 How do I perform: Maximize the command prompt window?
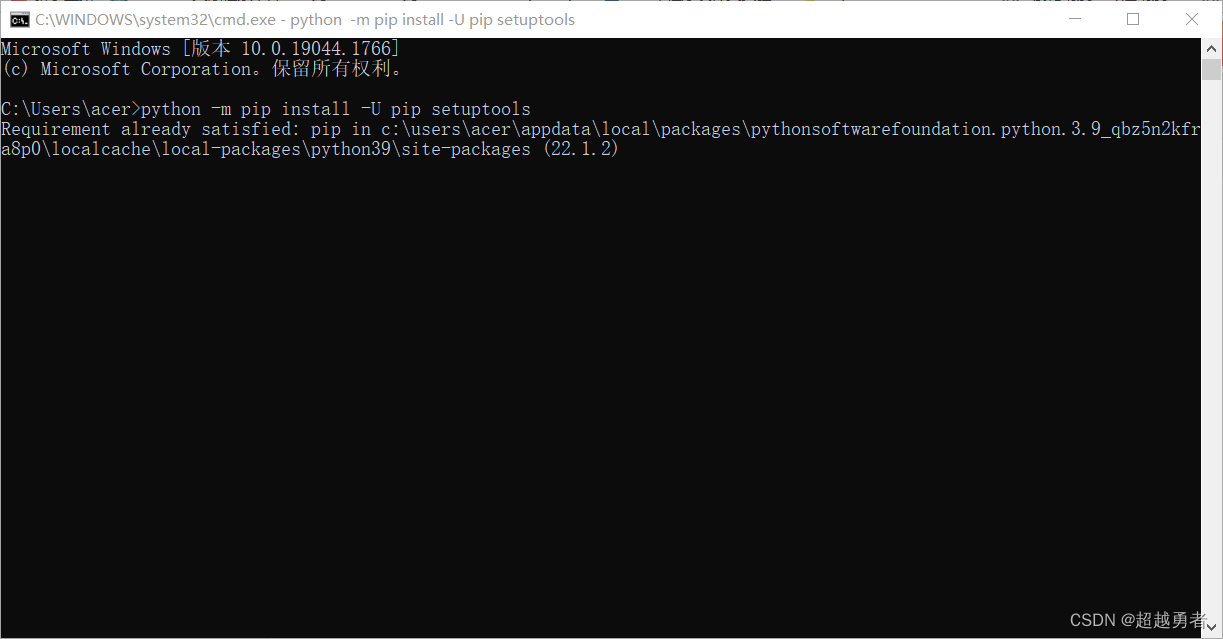[x=1133, y=19]
